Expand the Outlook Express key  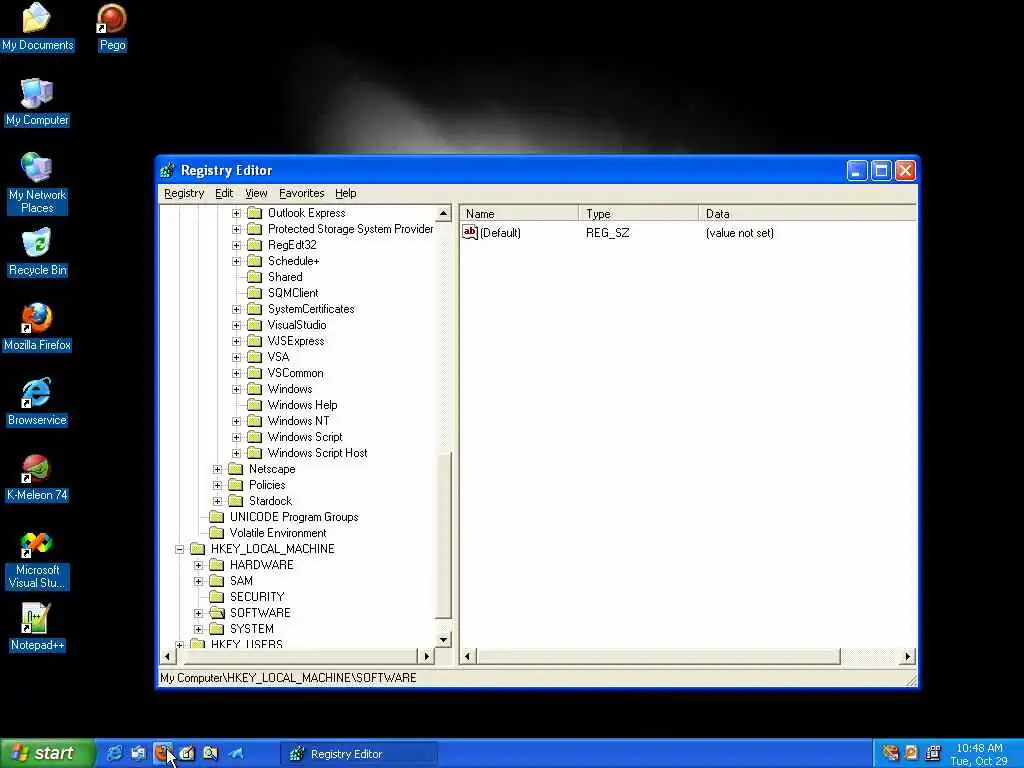[236, 213]
